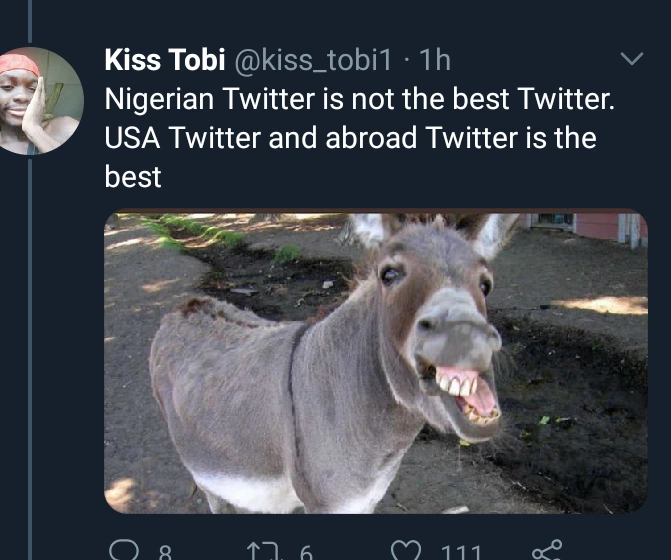Click the reply speech bubble icon

click(x=124, y=549)
